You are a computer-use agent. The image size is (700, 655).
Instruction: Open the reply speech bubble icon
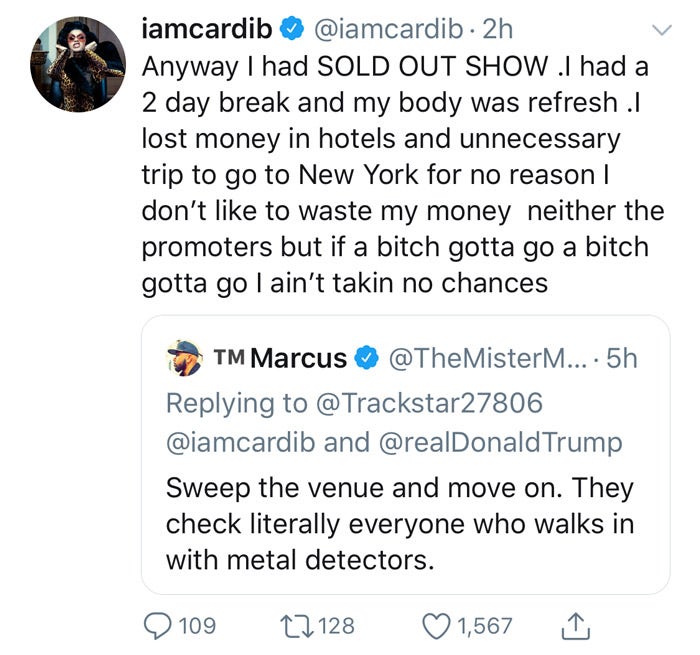(x=158, y=626)
